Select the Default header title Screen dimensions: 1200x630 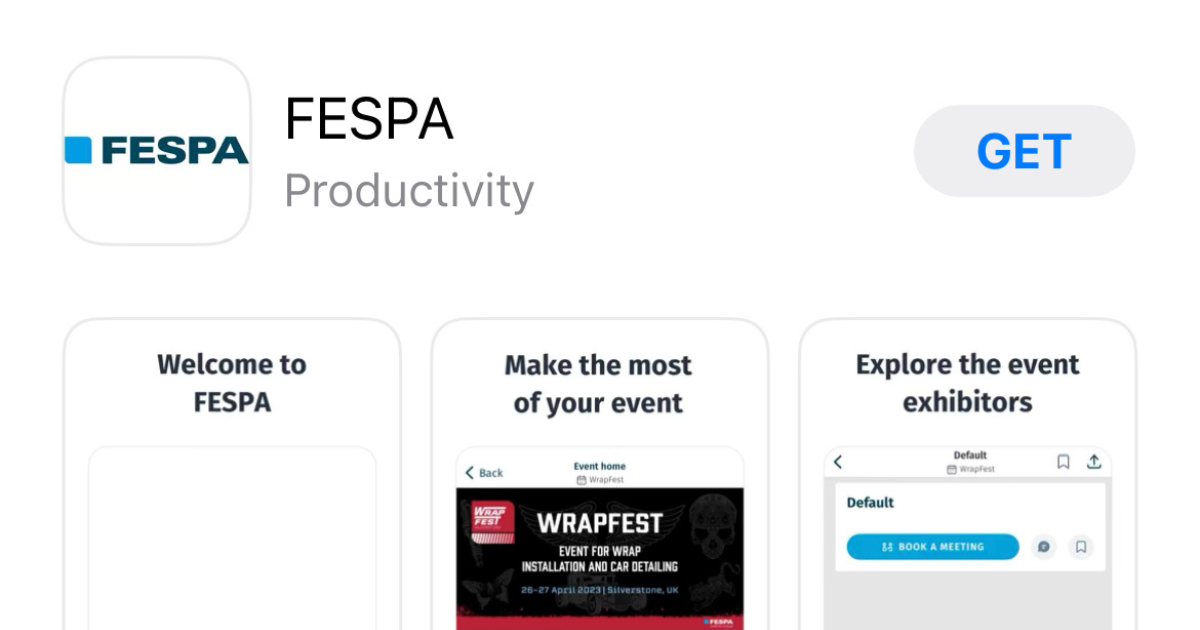970,456
